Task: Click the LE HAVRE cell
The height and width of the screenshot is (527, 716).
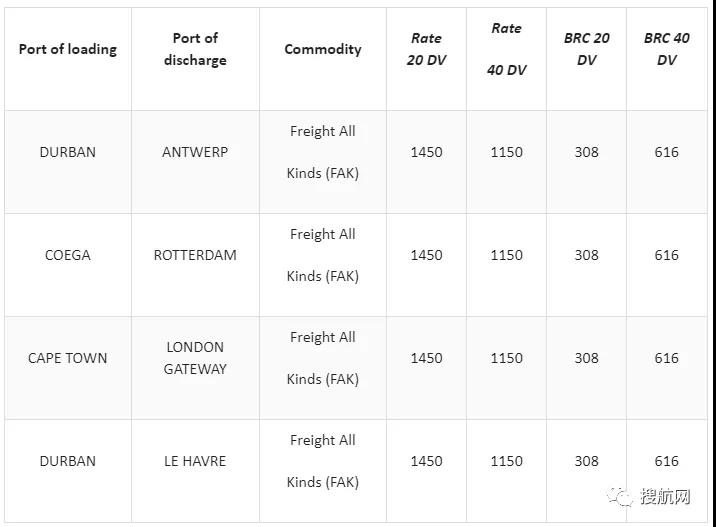Action: (x=195, y=461)
